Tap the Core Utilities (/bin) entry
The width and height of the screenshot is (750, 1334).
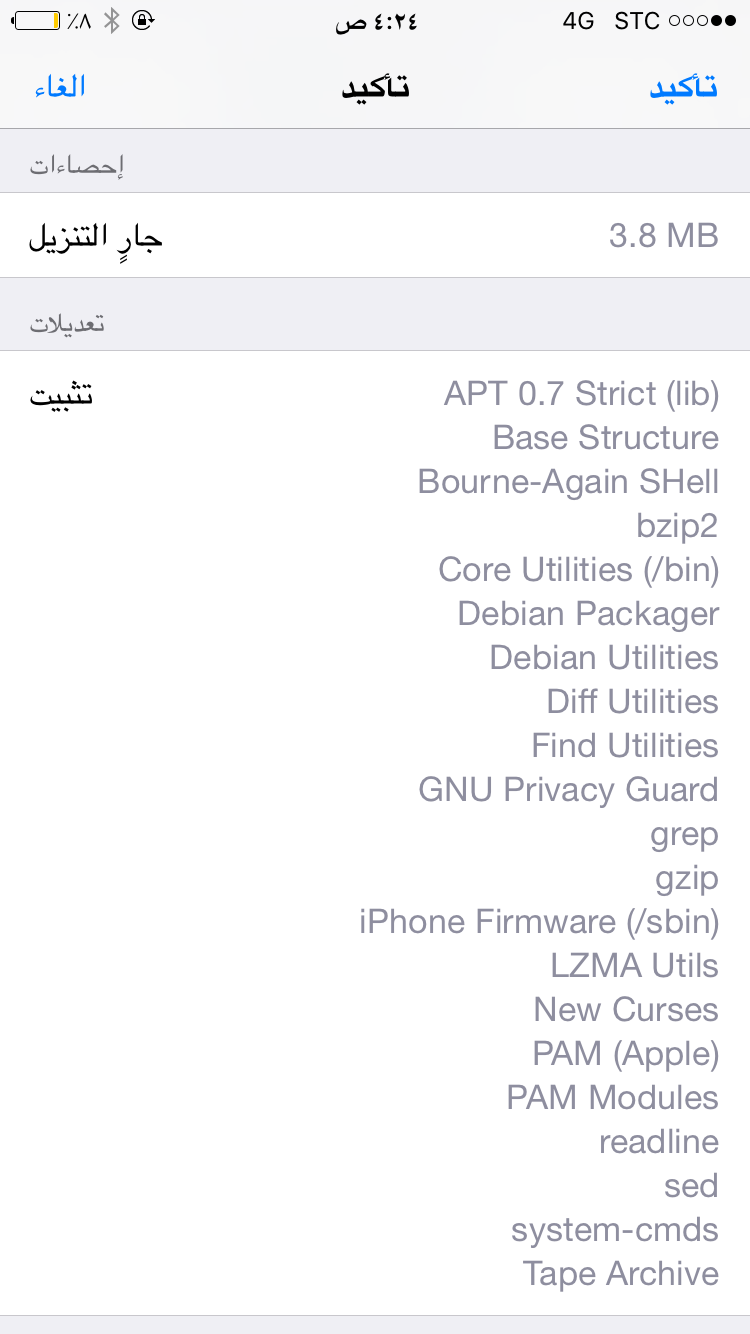click(578, 570)
